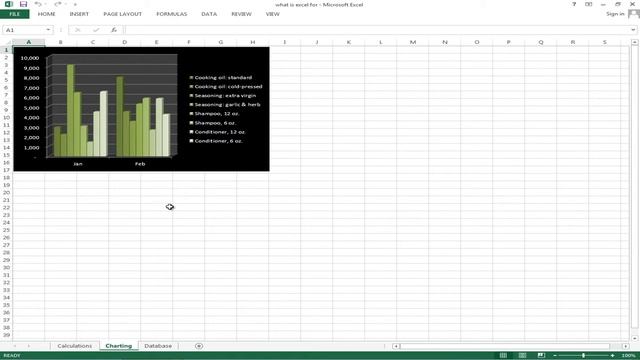The height and width of the screenshot is (360, 640).
Task: Click the formula bar Cancel X icon
Action: tap(78, 30)
